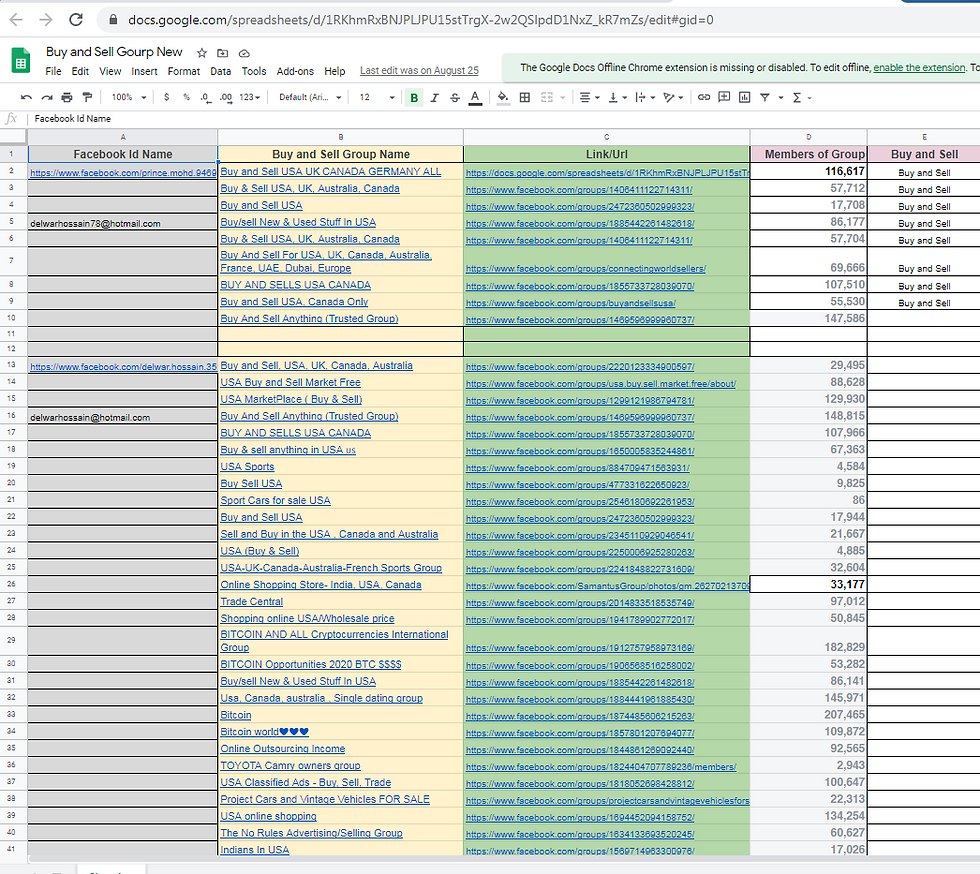Star the Buy and Sell Gourp New document
The width and height of the screenshot is (980, 874).
click(x=201, y=53)
